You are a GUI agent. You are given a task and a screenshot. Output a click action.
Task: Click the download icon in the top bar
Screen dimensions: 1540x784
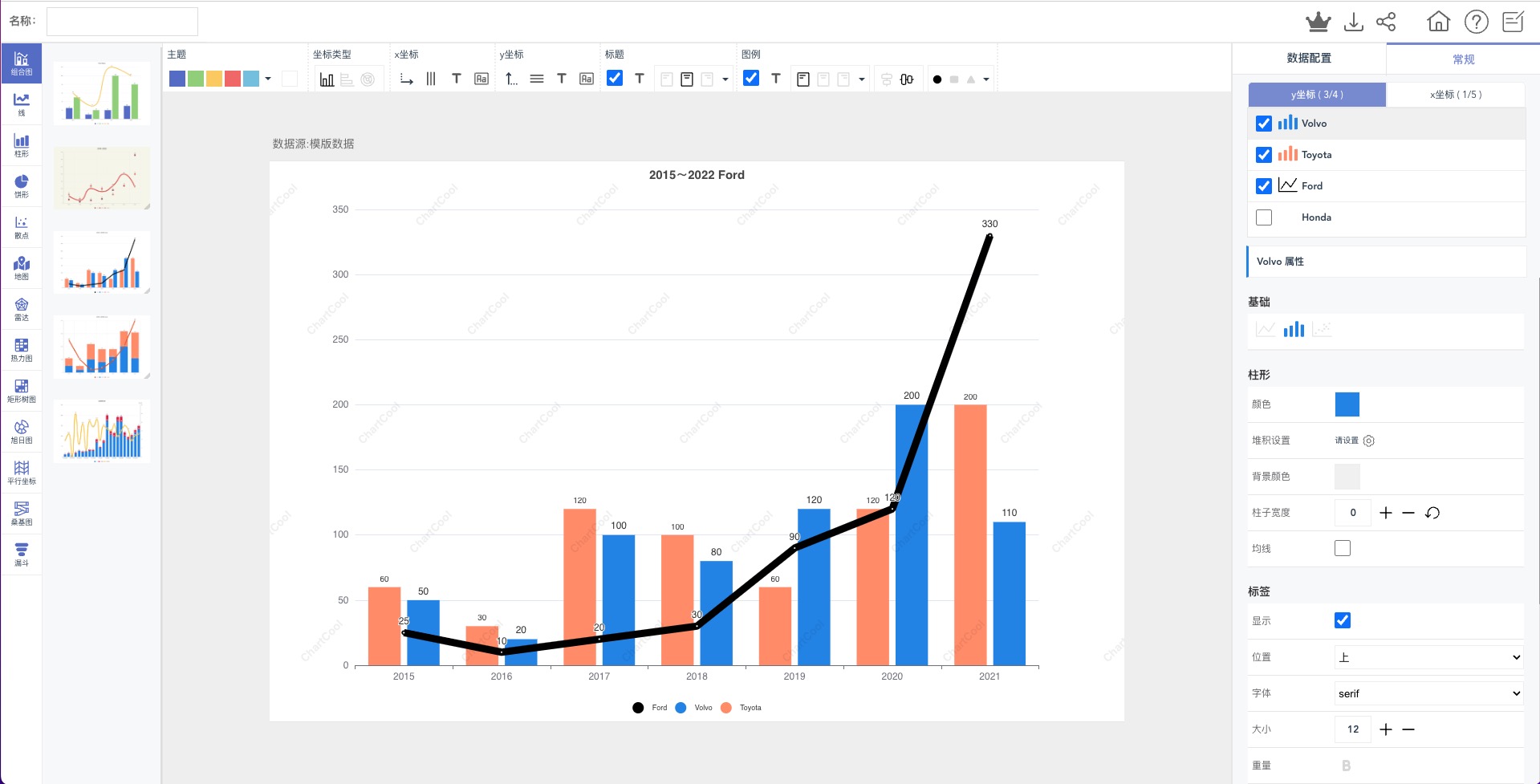pos(1354,22)
